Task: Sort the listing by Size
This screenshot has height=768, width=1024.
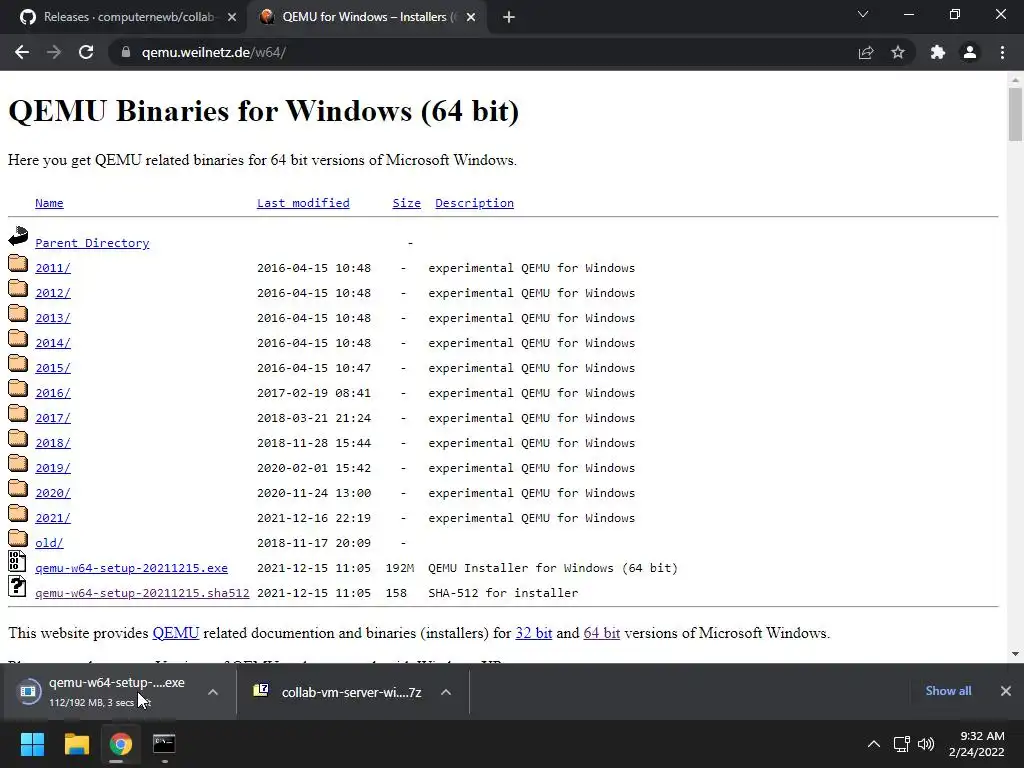Action: (406, 203)
